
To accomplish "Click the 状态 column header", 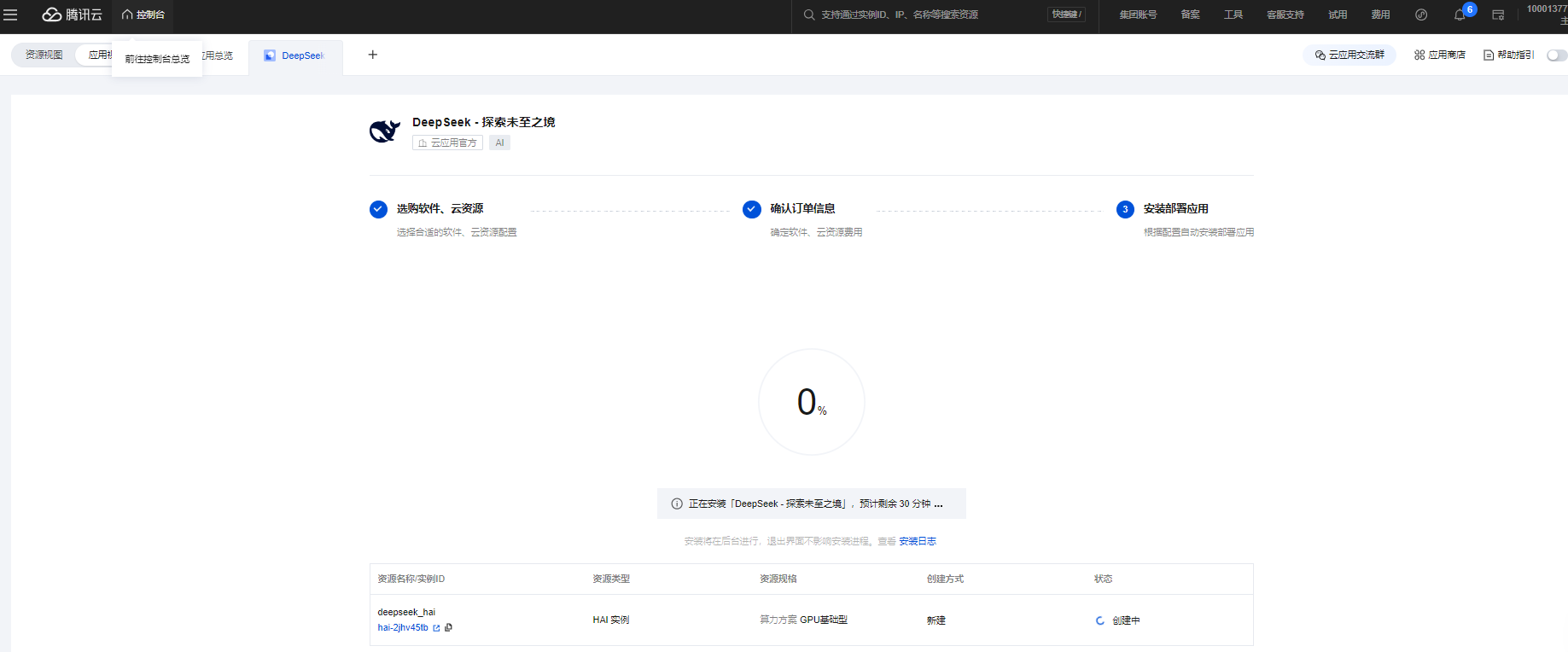I will pos(1104,579).
